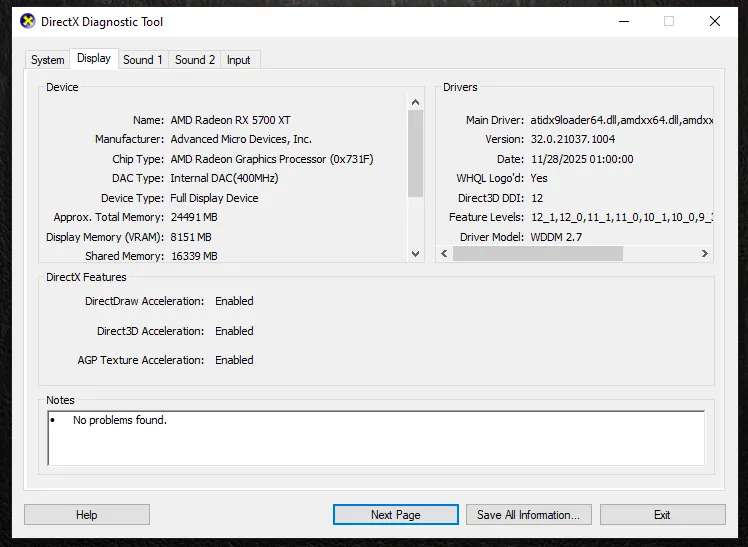Click Internal DAC(400MHz) value
748x547 pixels.
(224, 178)
